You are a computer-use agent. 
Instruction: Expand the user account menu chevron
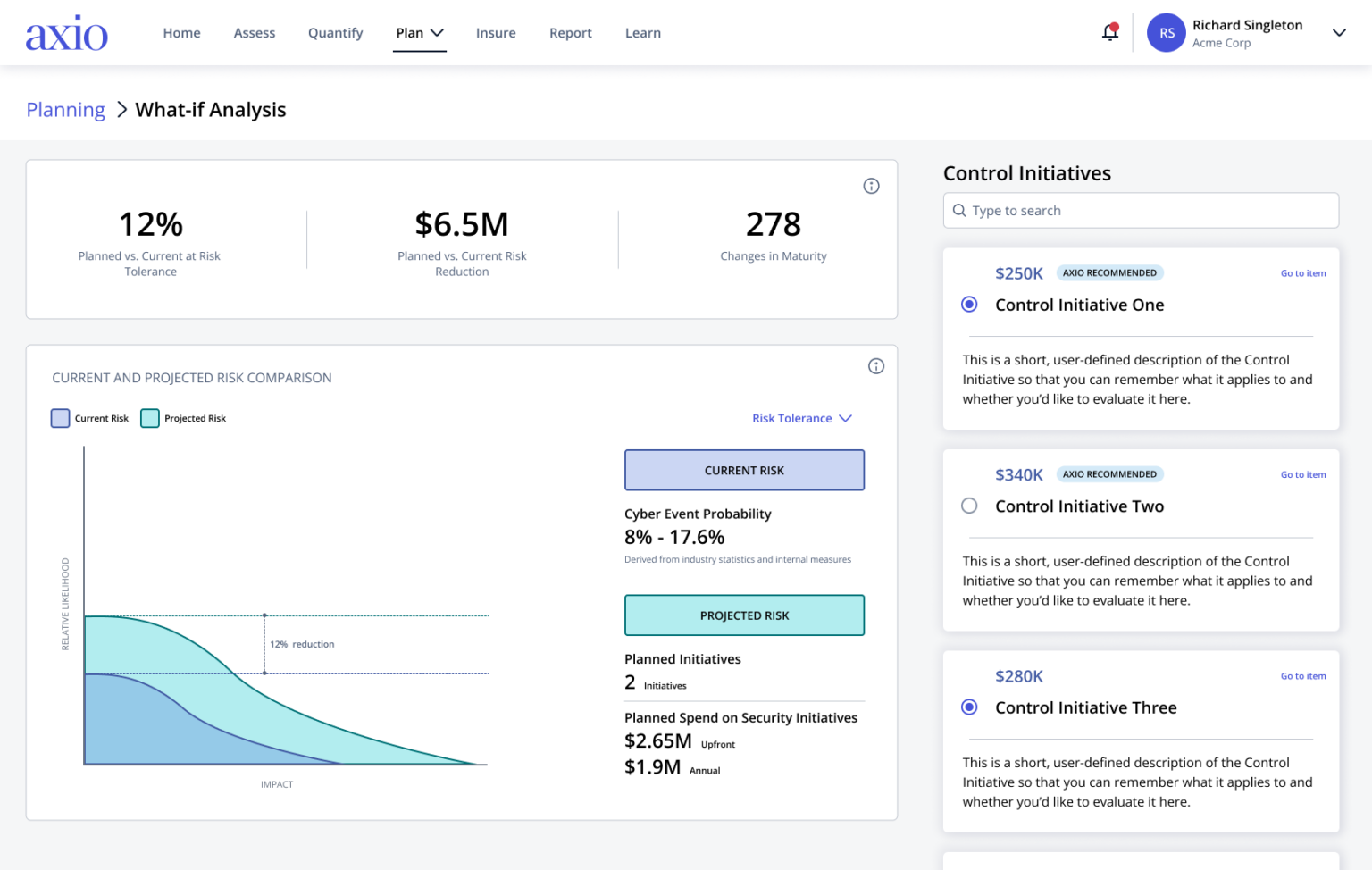tap(1338, 33)
